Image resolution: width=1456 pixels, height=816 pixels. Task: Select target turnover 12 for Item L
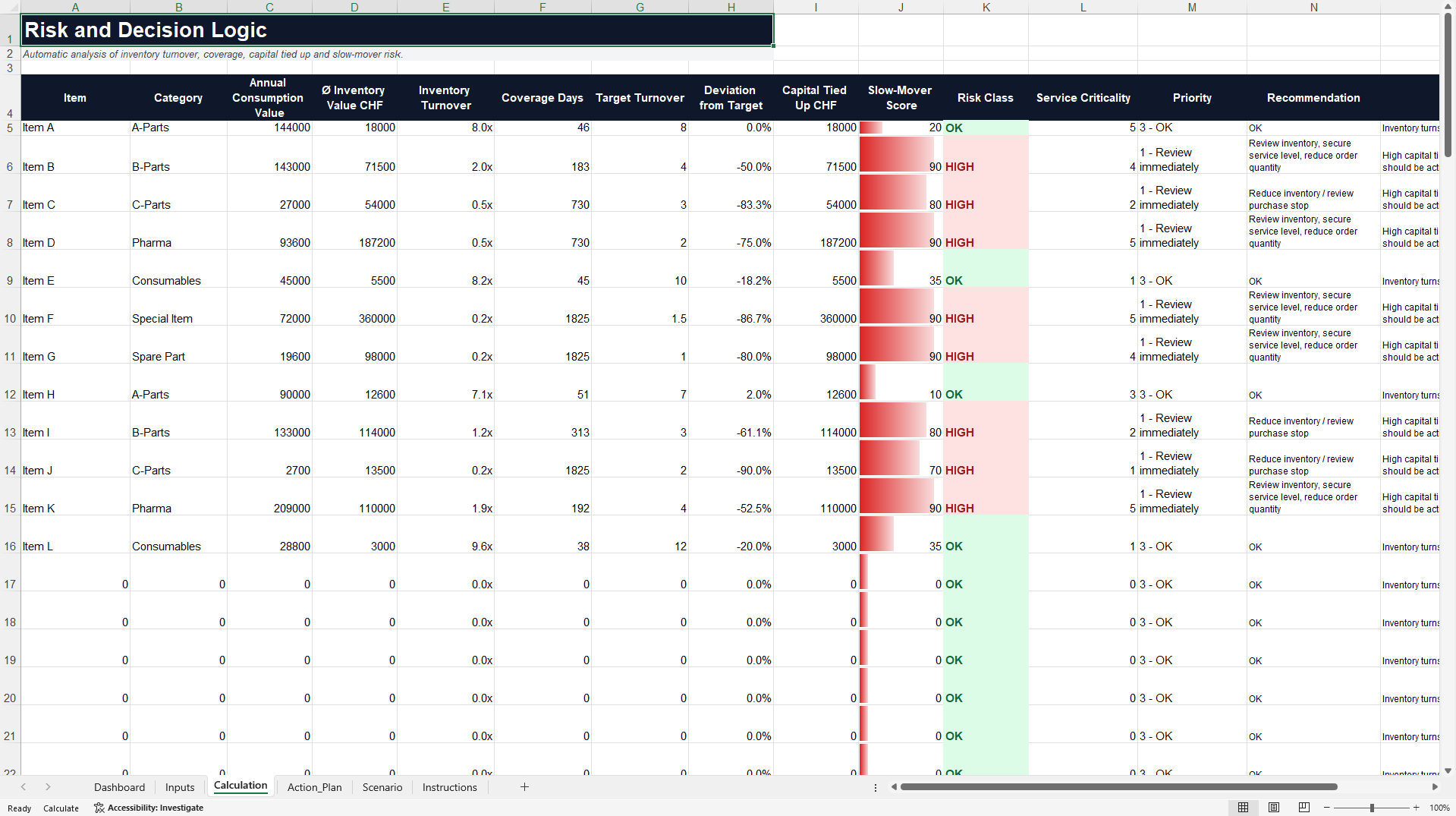click(640, 534)
